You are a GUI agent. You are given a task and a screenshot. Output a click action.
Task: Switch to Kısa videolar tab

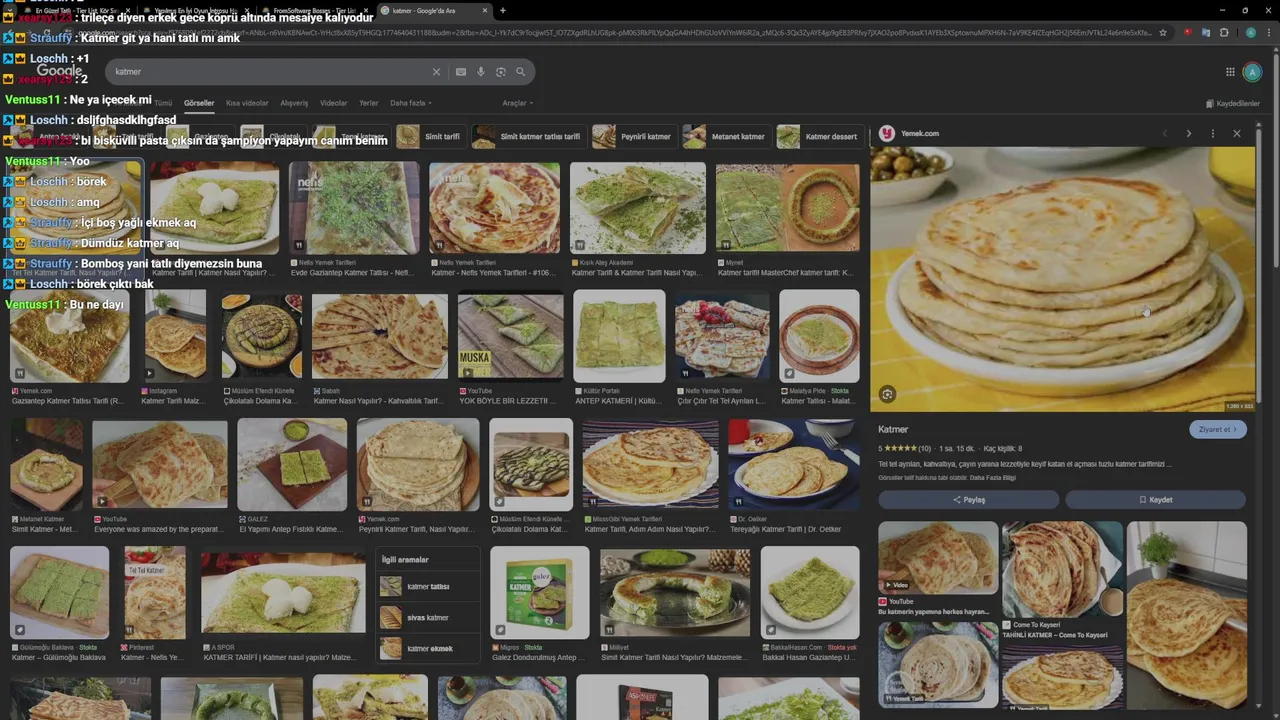247,103
